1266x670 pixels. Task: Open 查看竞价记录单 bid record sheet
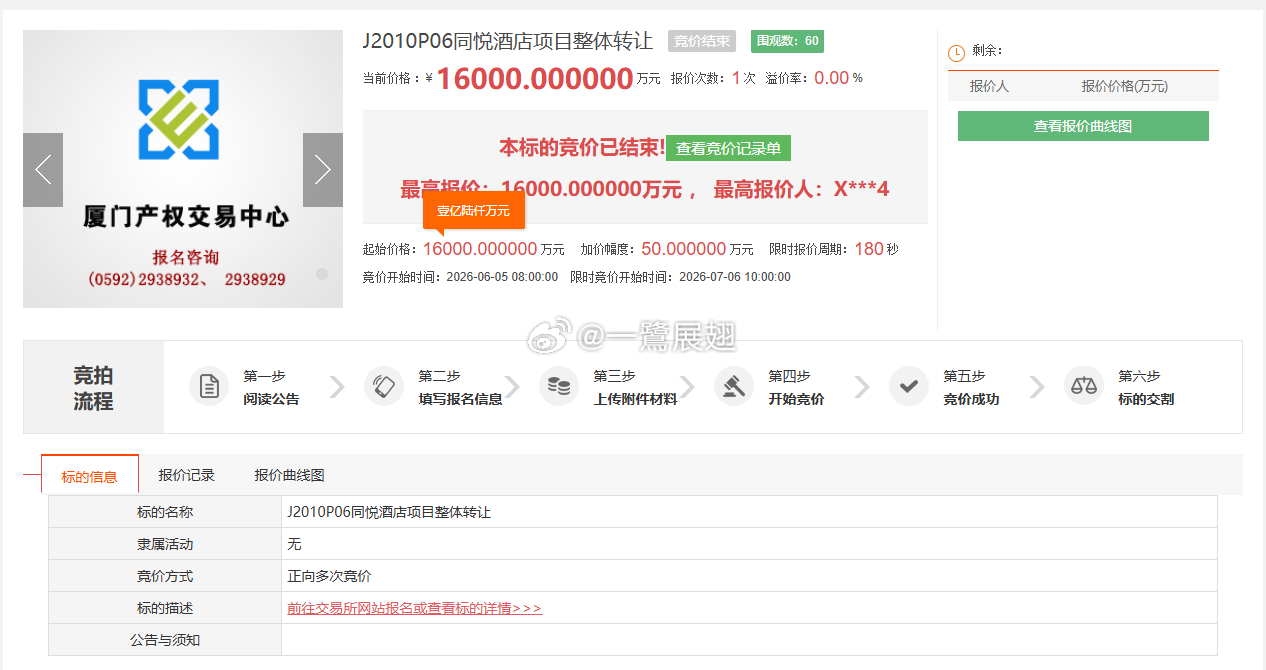pos(728,148)
